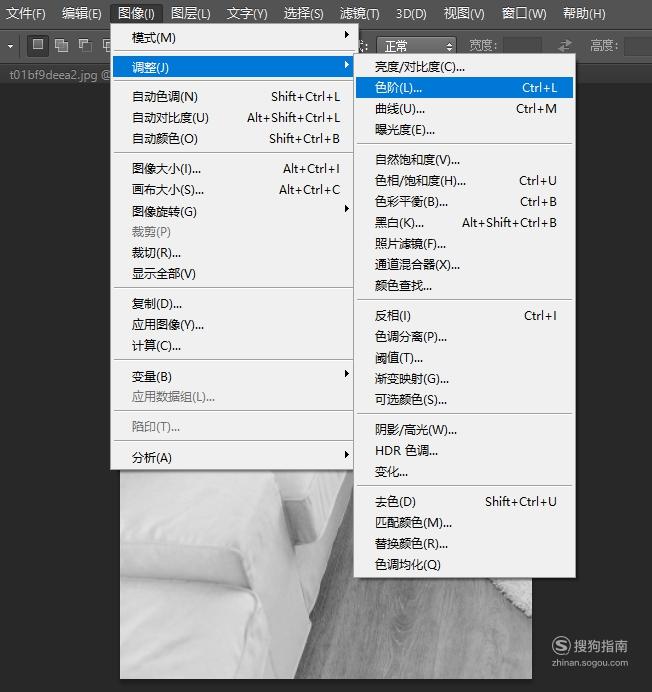Expand the 模式(M) submenu
The width and height of the screenshot is (652, 692).
232,38
